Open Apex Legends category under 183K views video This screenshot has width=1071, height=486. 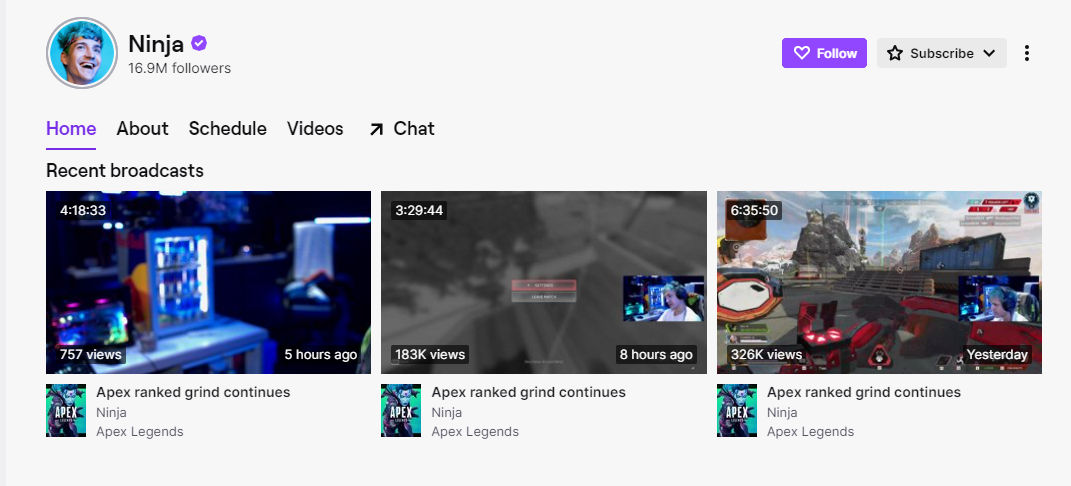point(475,431)
